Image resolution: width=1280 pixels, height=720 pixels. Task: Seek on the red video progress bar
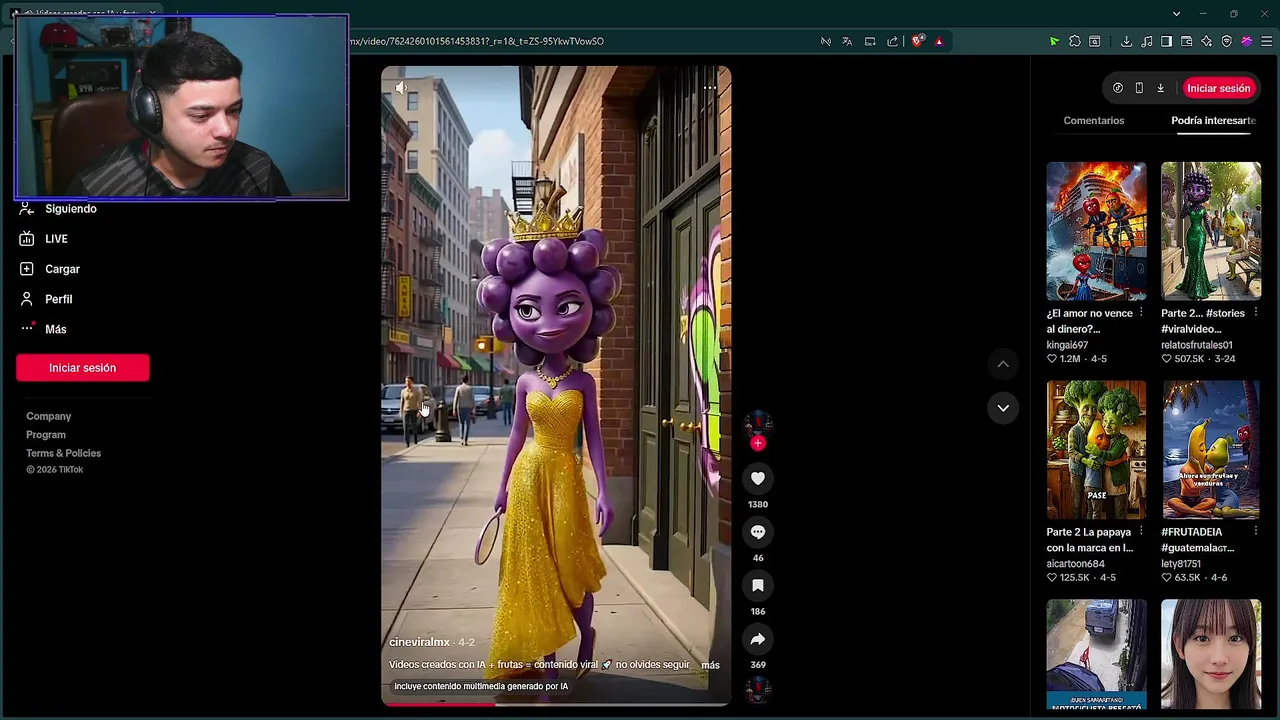[556, 703]
